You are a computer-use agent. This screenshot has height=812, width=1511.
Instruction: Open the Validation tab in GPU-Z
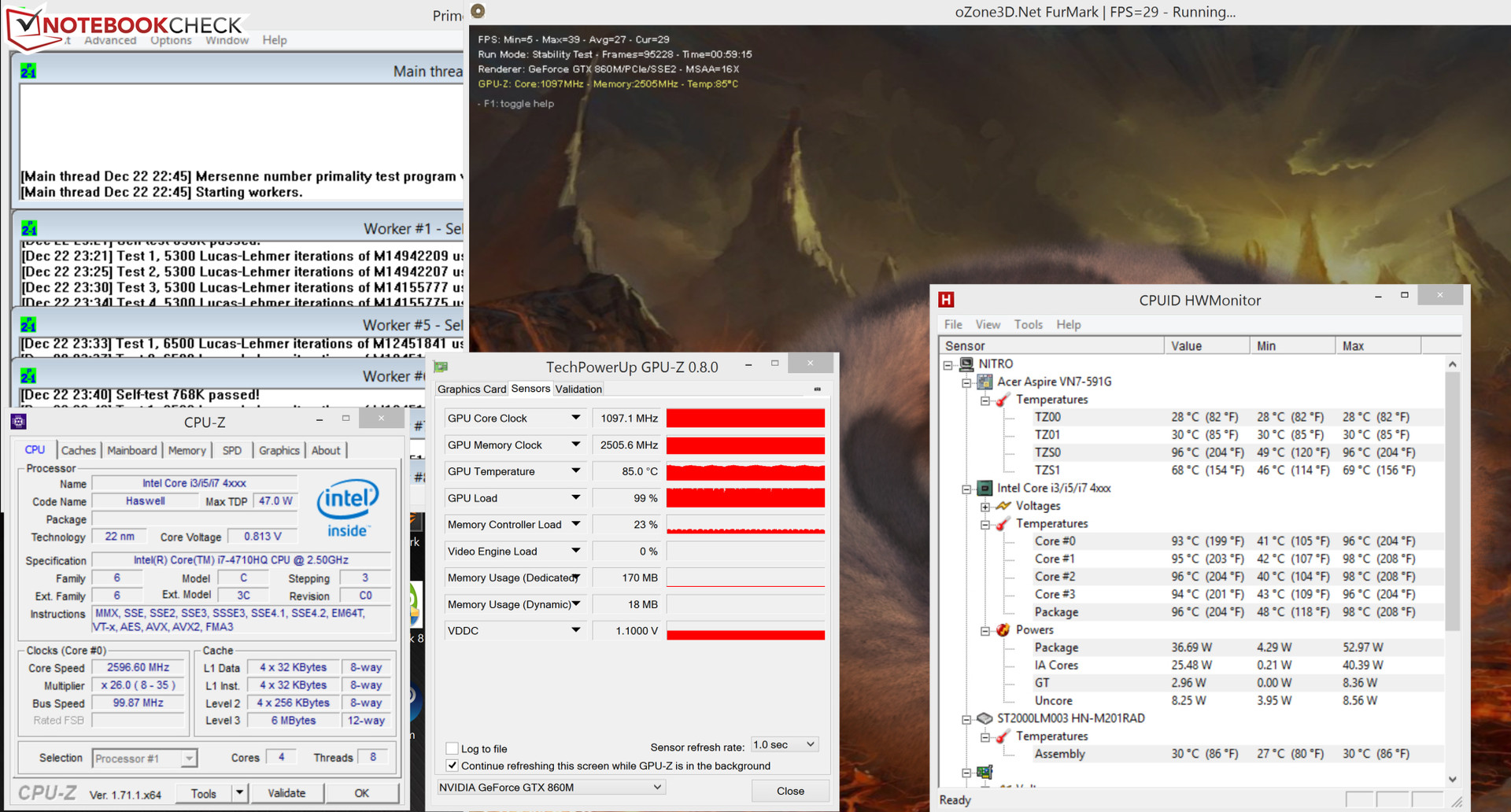[x=578, y=389]
